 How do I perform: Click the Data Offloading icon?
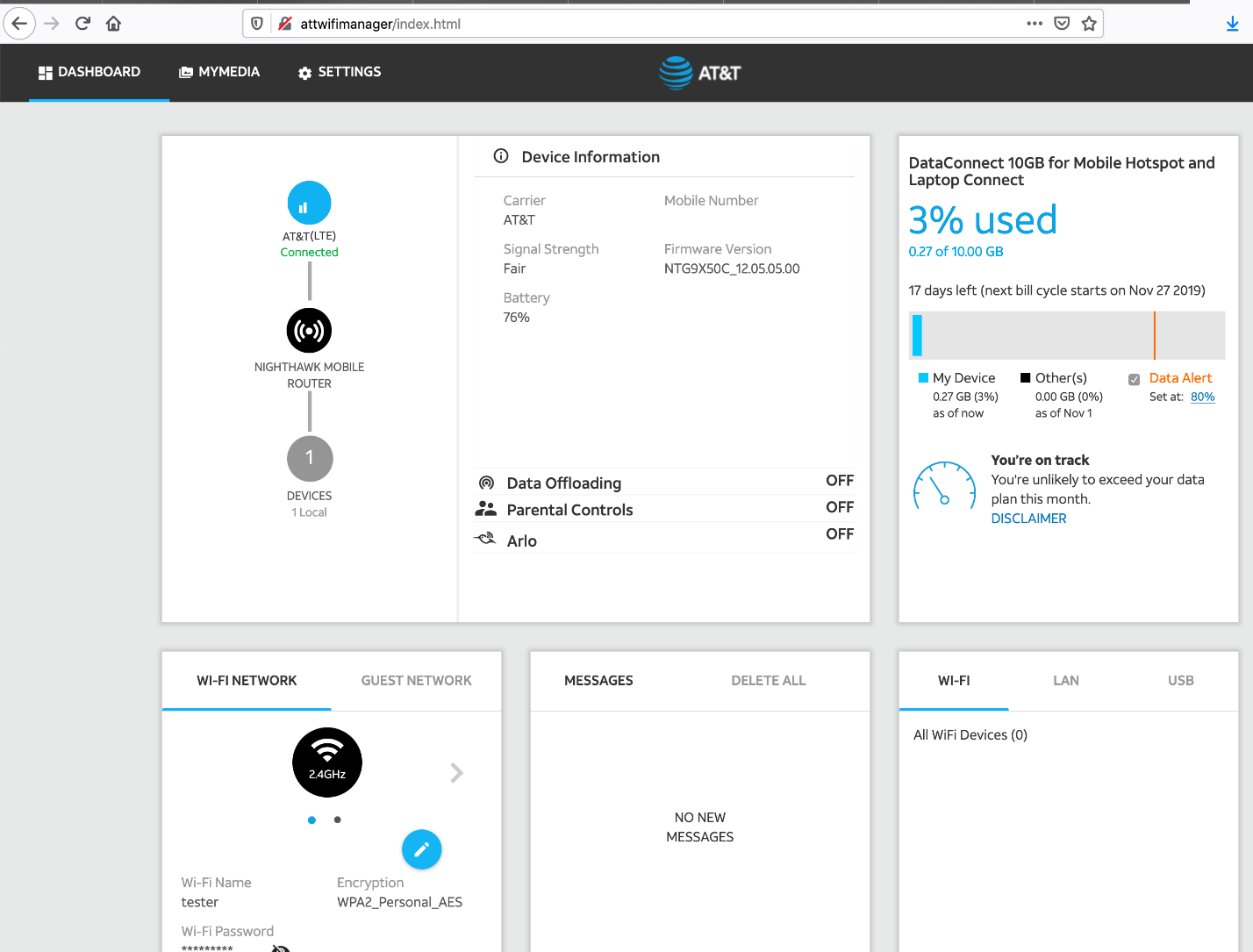(x=486, y=483)
